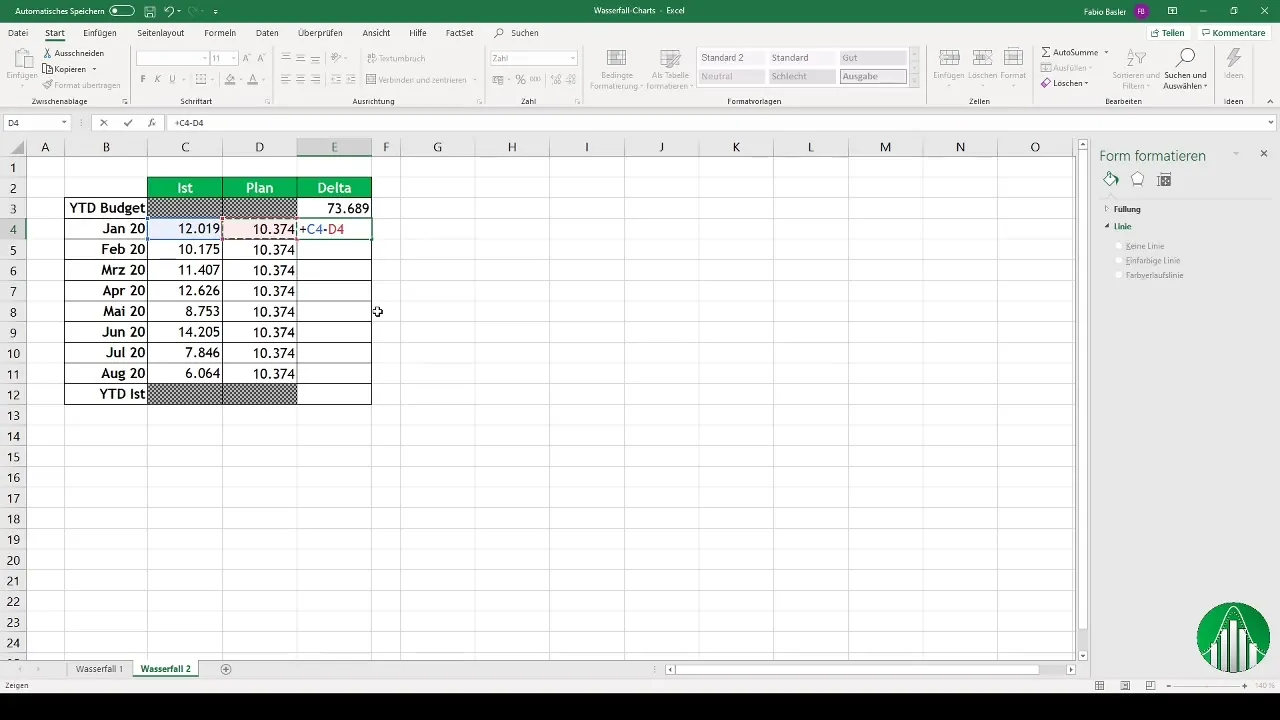
Task: Apply the Ausgabe cell style
Action: tap(873, 76)
